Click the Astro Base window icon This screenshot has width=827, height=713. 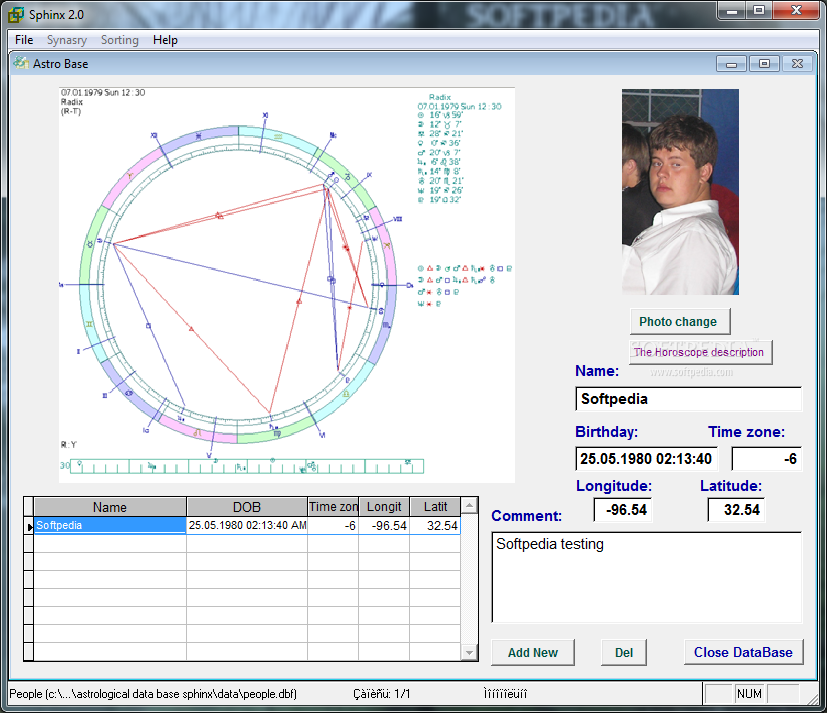point(21,63)
